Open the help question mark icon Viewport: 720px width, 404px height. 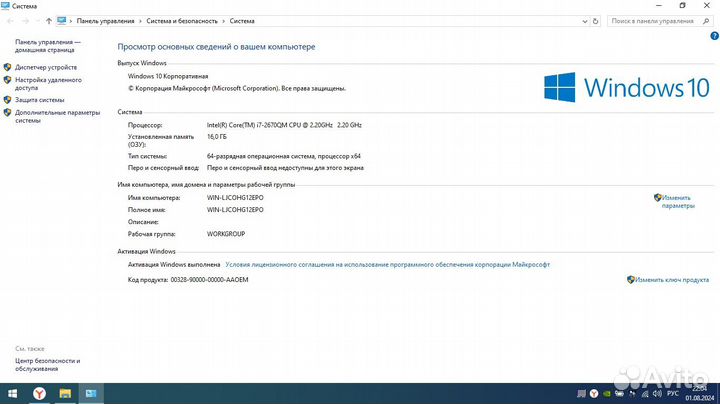[x=714, y=36]
